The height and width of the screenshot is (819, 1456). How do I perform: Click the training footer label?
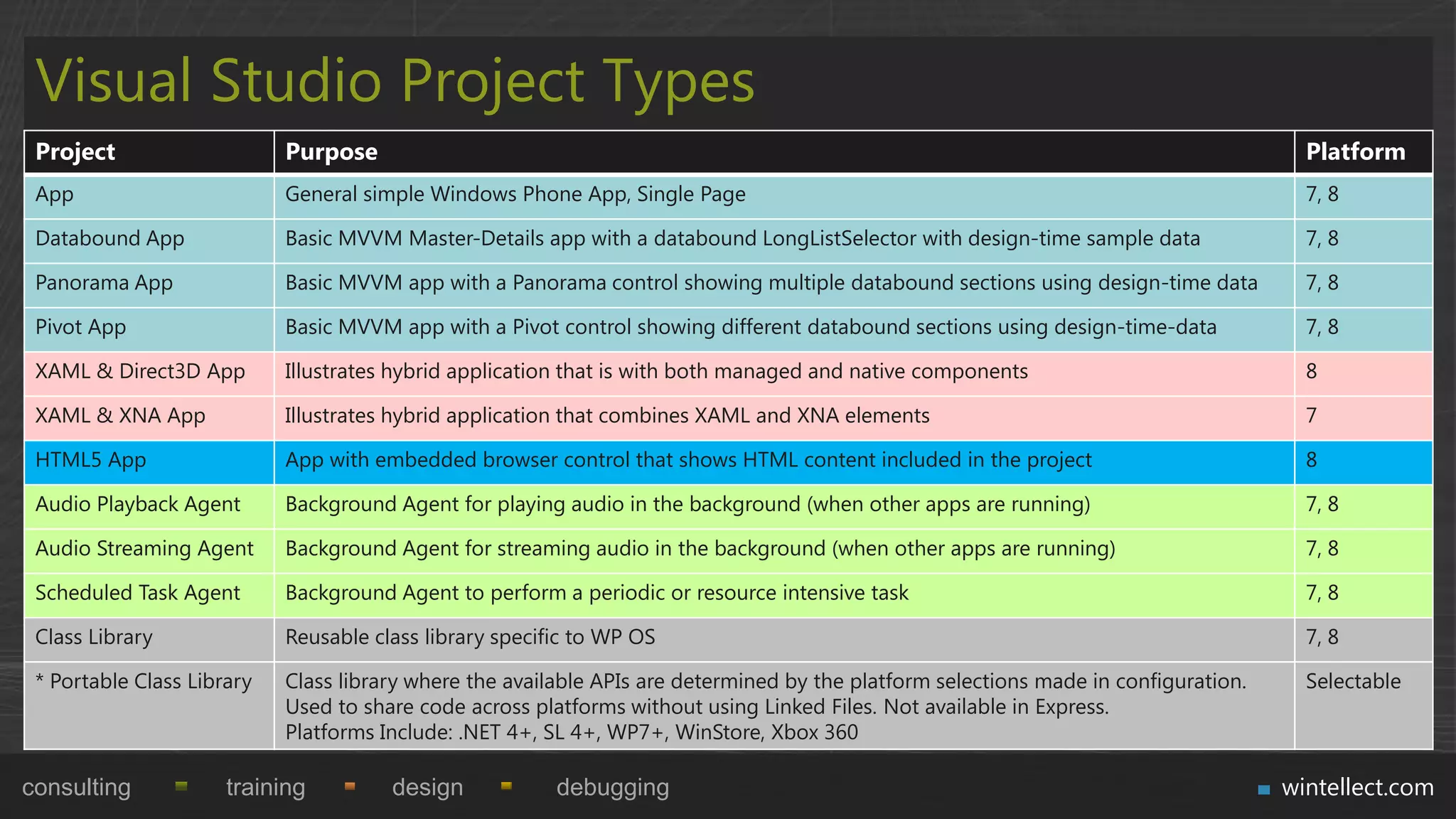[265, 788]
